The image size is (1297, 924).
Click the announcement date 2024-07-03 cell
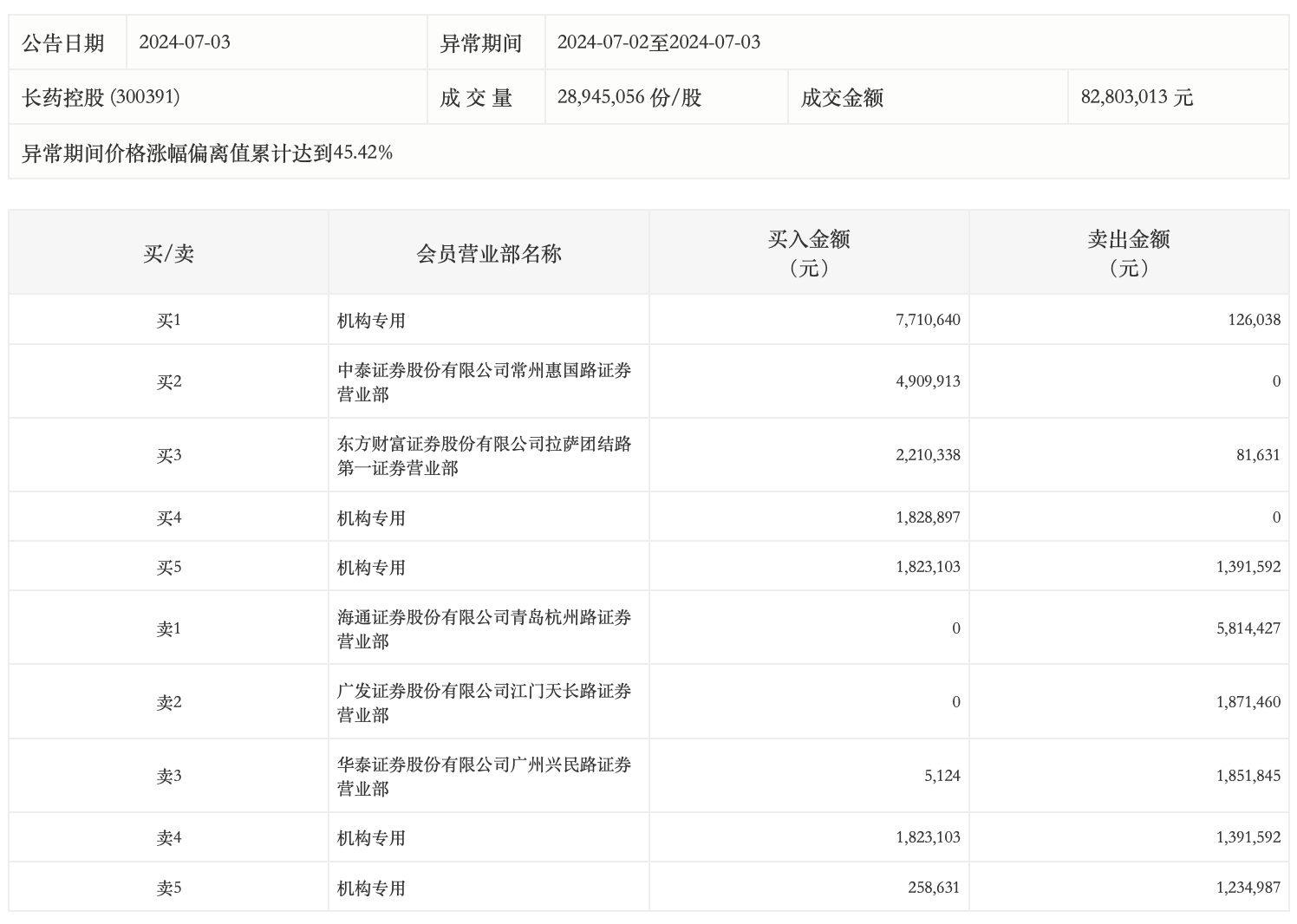point(185,42)
